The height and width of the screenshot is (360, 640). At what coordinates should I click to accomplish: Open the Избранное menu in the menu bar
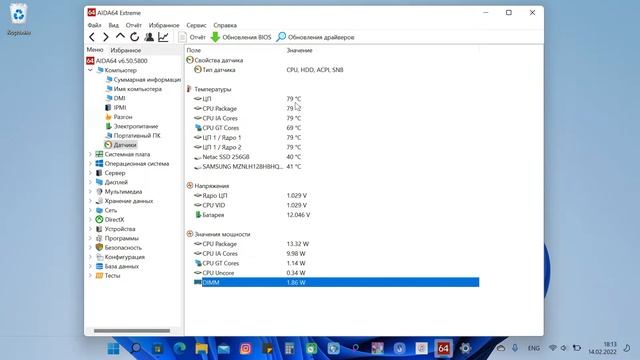pos(164,25)
